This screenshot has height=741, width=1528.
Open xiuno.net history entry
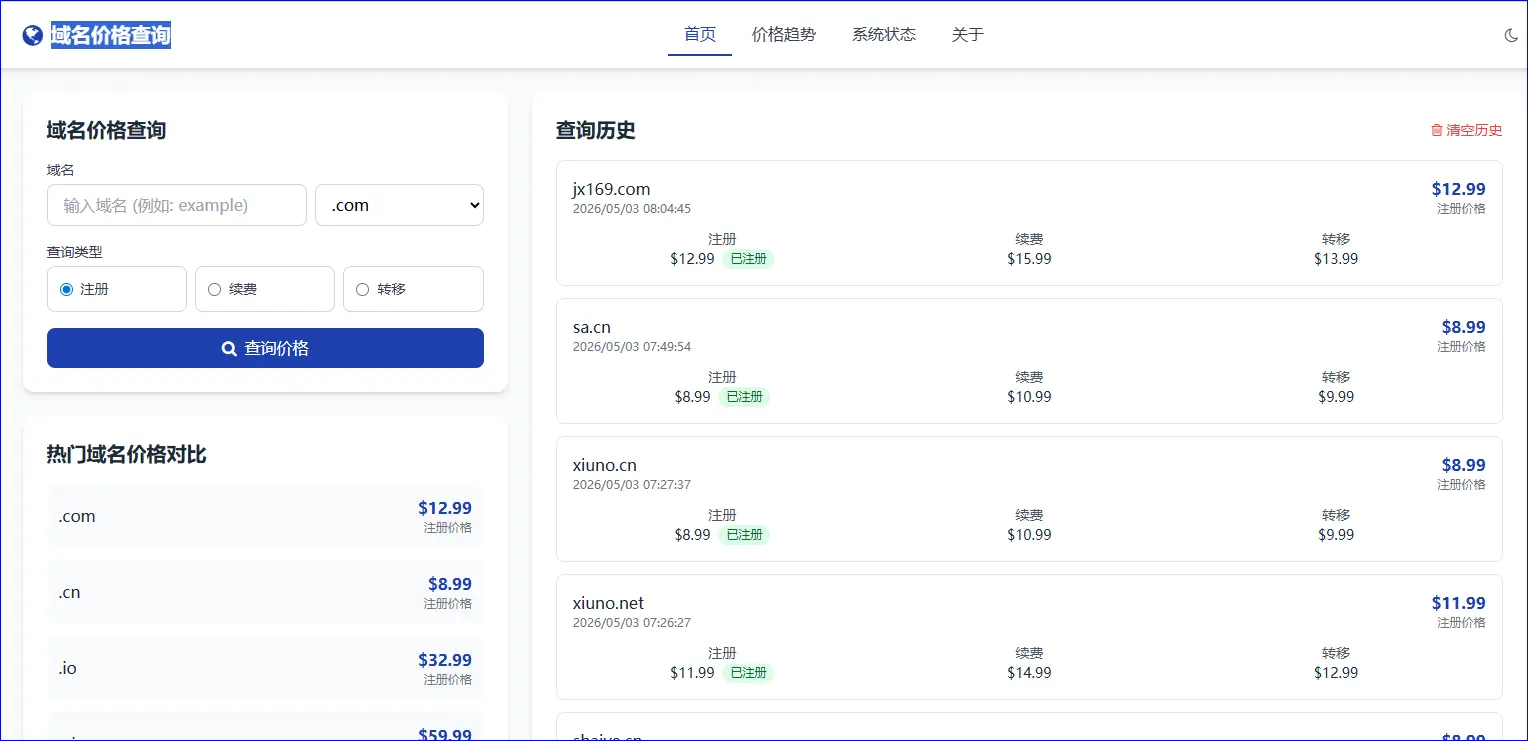pos(1029,637)
